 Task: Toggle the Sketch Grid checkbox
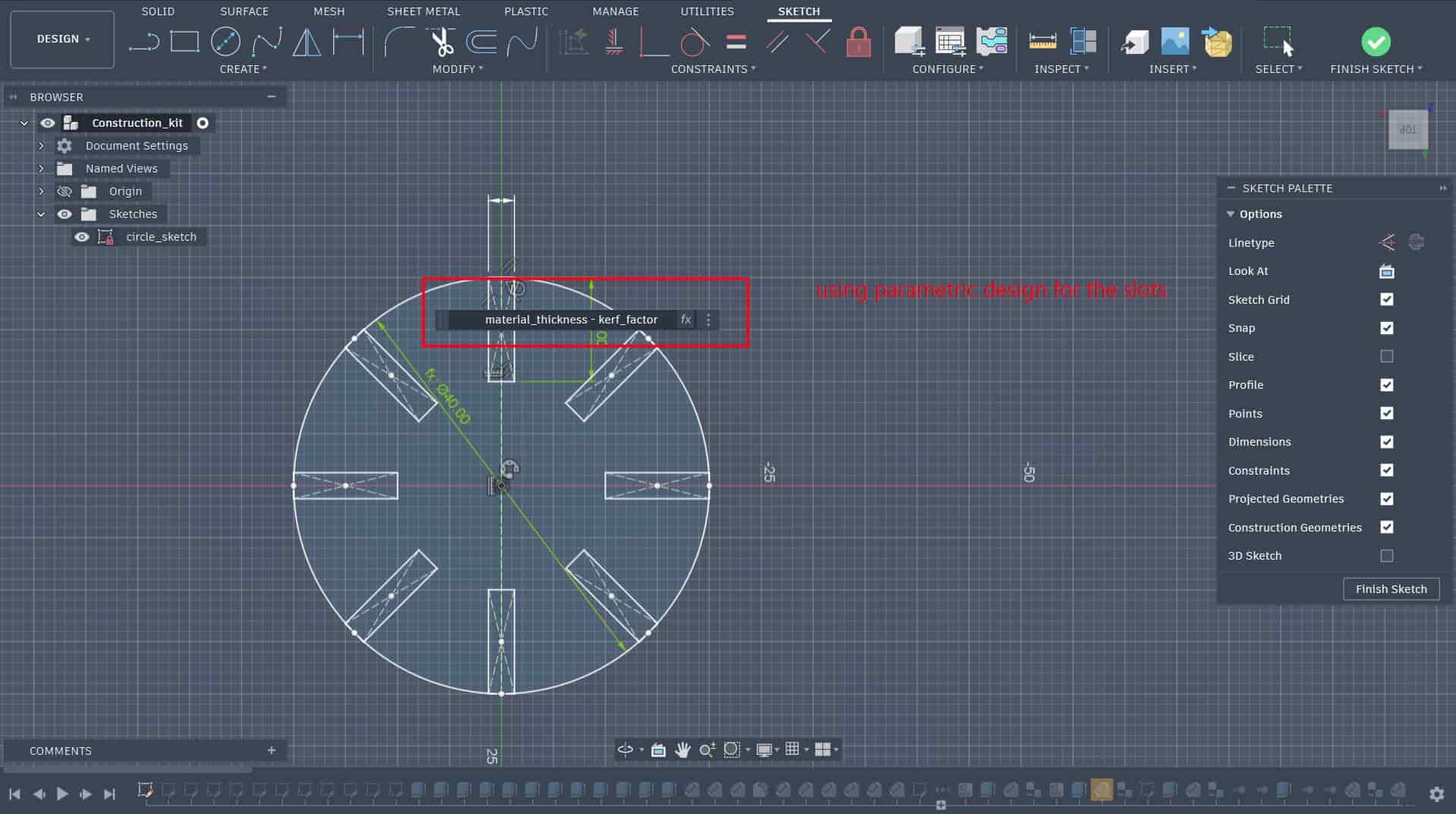[x=1386, y=299]
